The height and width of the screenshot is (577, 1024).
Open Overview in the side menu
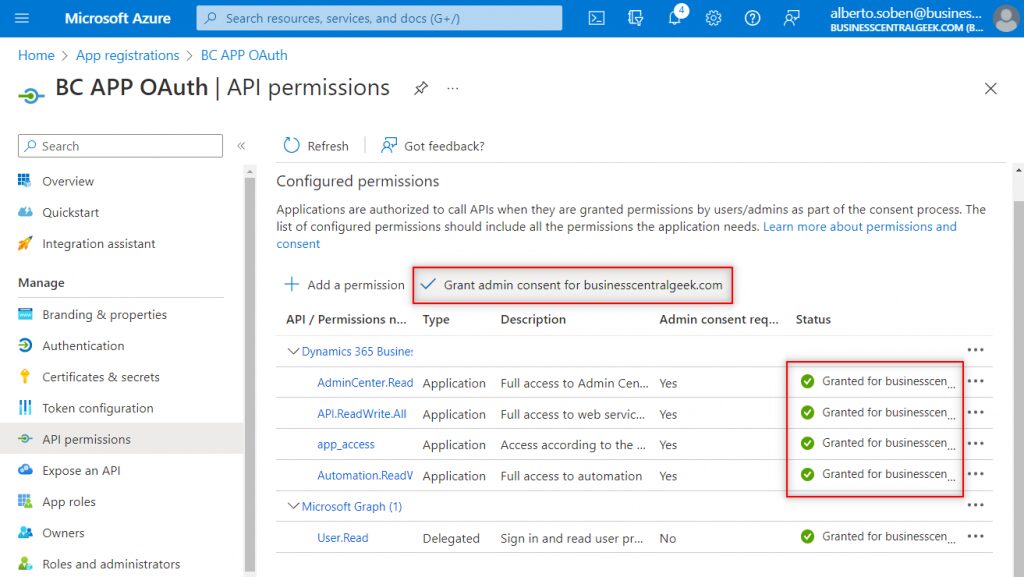(x=68, y=181)
